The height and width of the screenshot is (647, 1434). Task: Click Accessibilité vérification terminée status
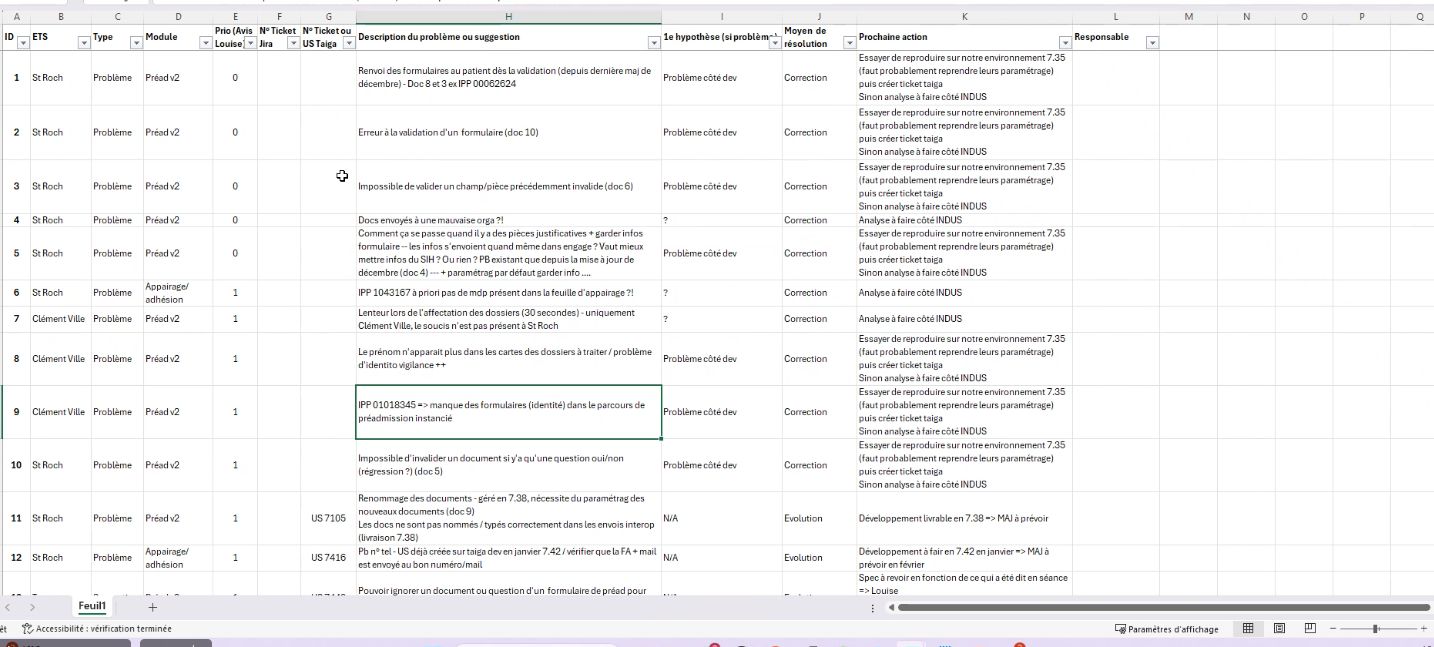[x=96, y=629]
